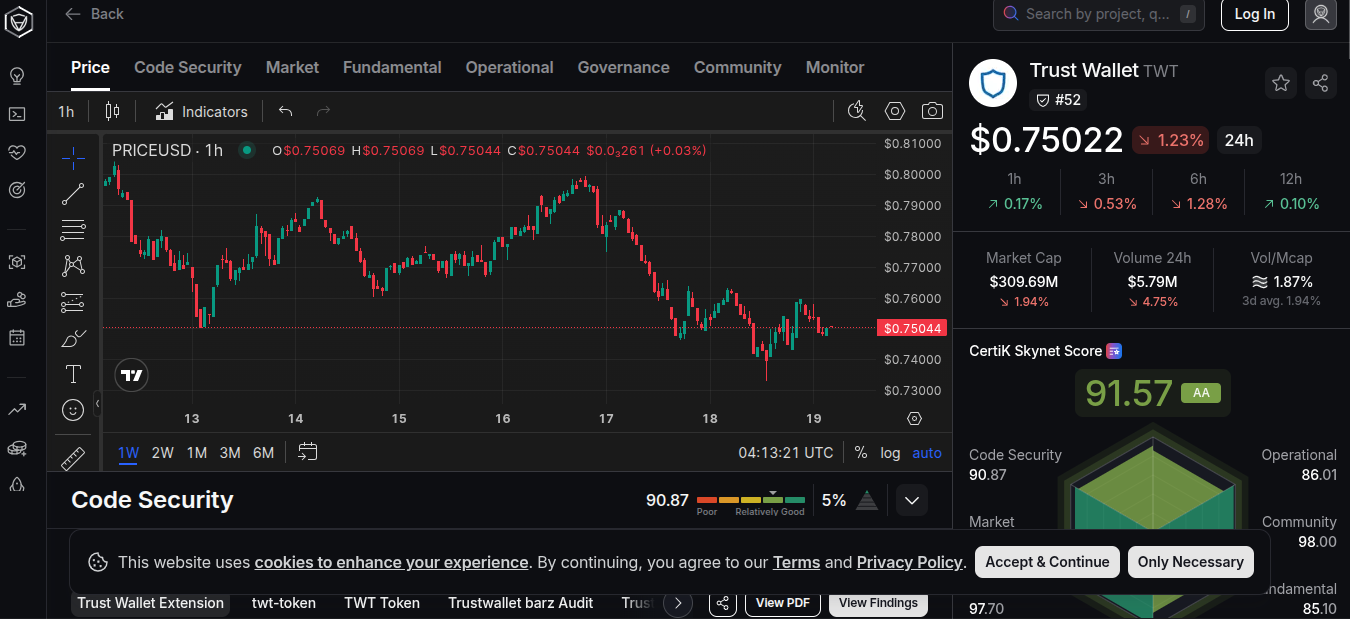Switch to the Governance tab
Image resolution: width=1350 pixels, height=619 pixels.
tap(623, 67)
